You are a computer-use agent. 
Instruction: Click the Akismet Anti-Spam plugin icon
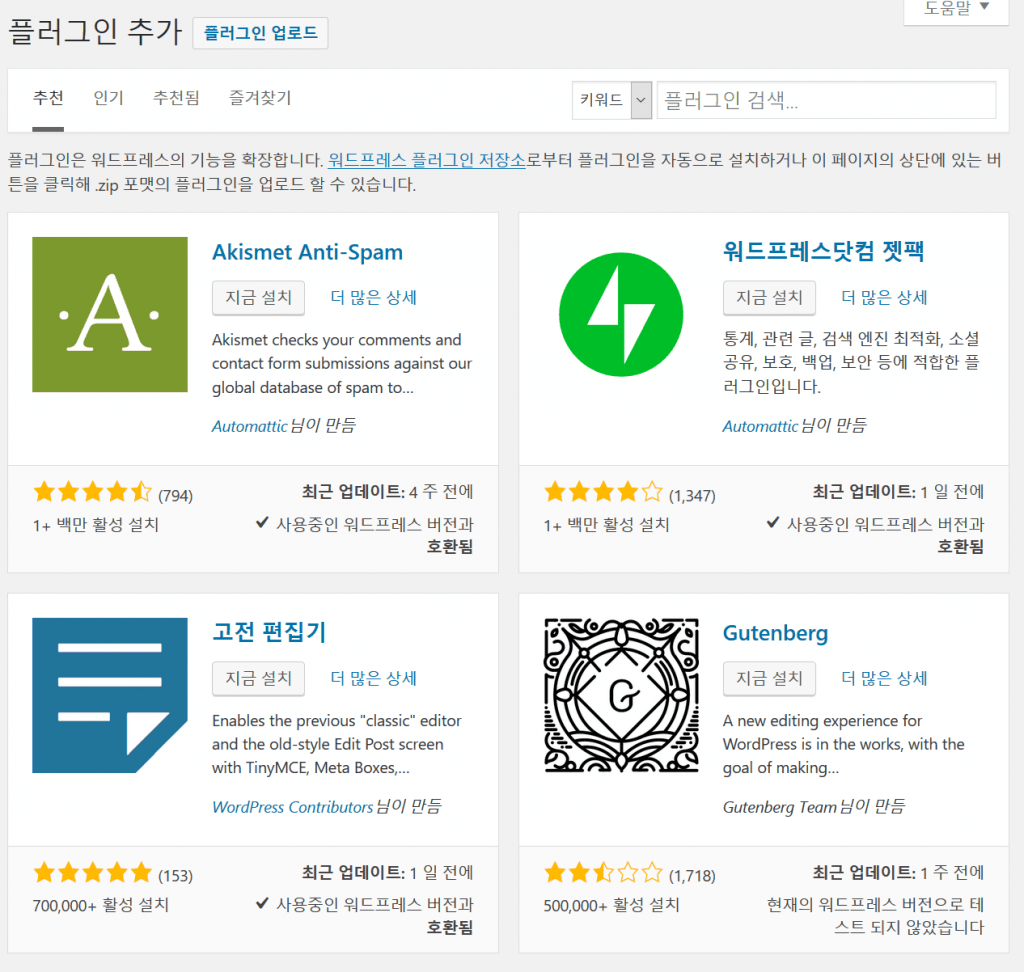pyautogui.click(x=110, y=315)
